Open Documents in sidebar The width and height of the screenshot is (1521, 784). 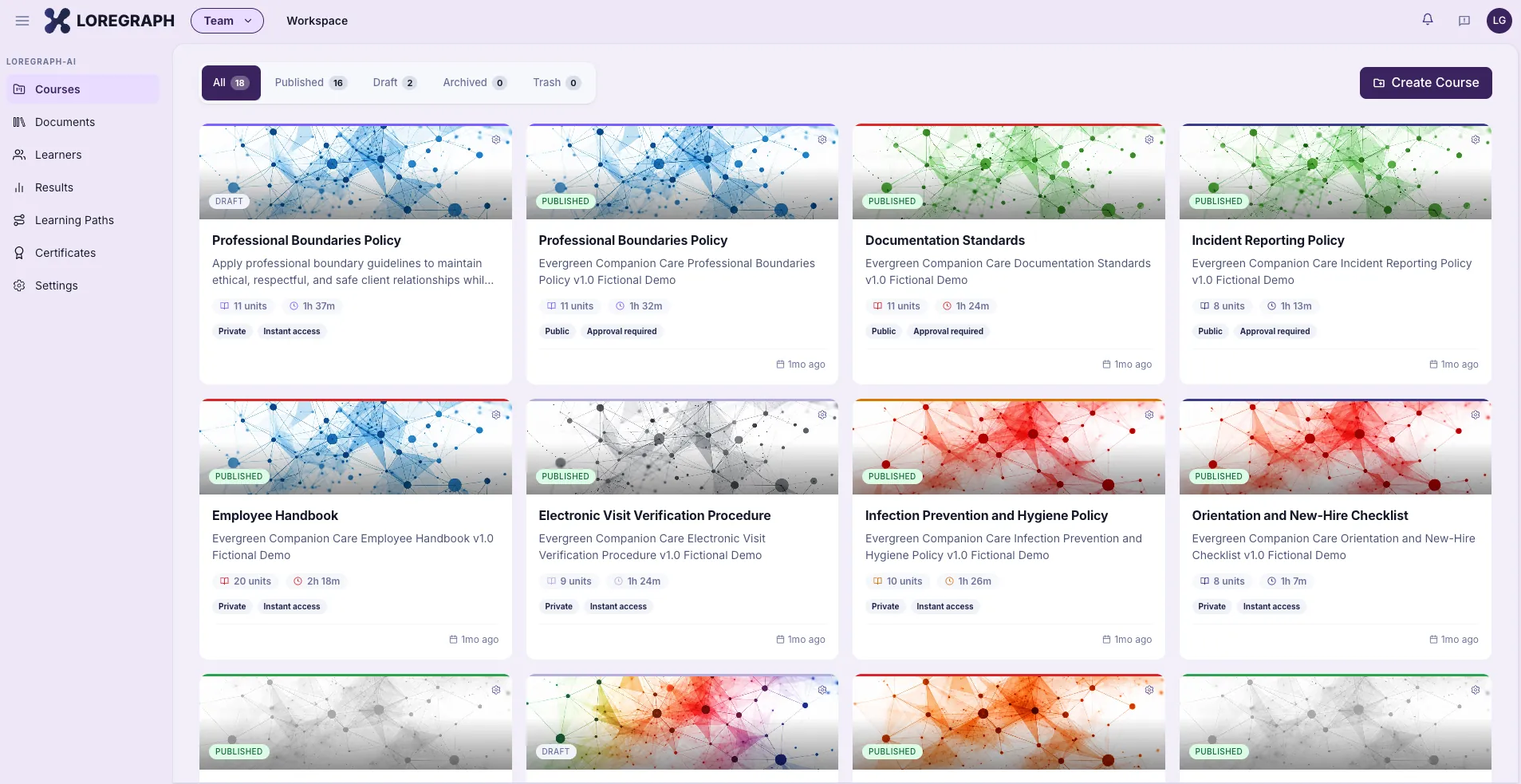(x=83, y=122)
